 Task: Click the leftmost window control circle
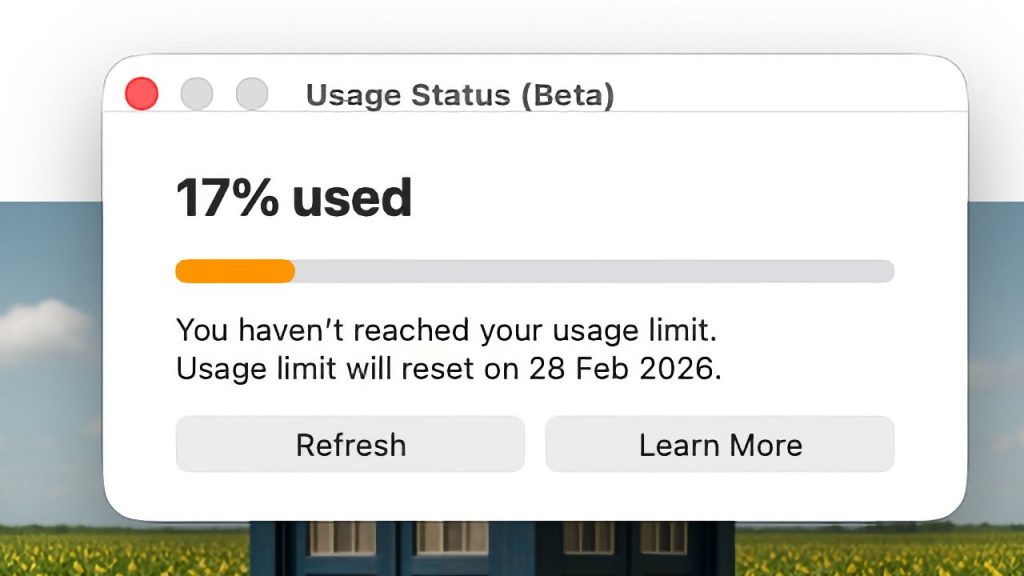[141, 93]
